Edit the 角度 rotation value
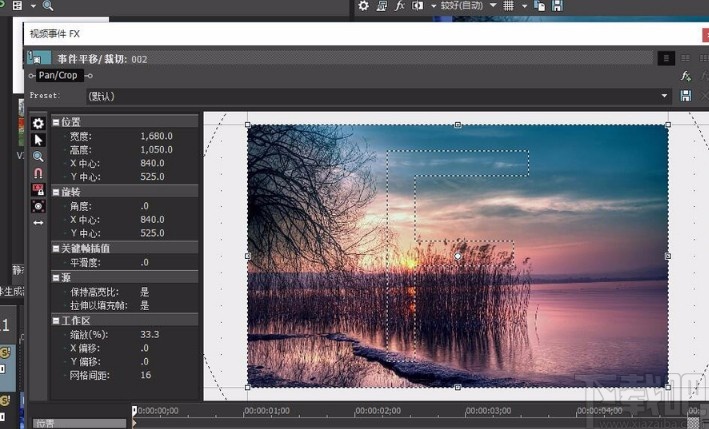The image size is (709, 429). pos(145,206)
